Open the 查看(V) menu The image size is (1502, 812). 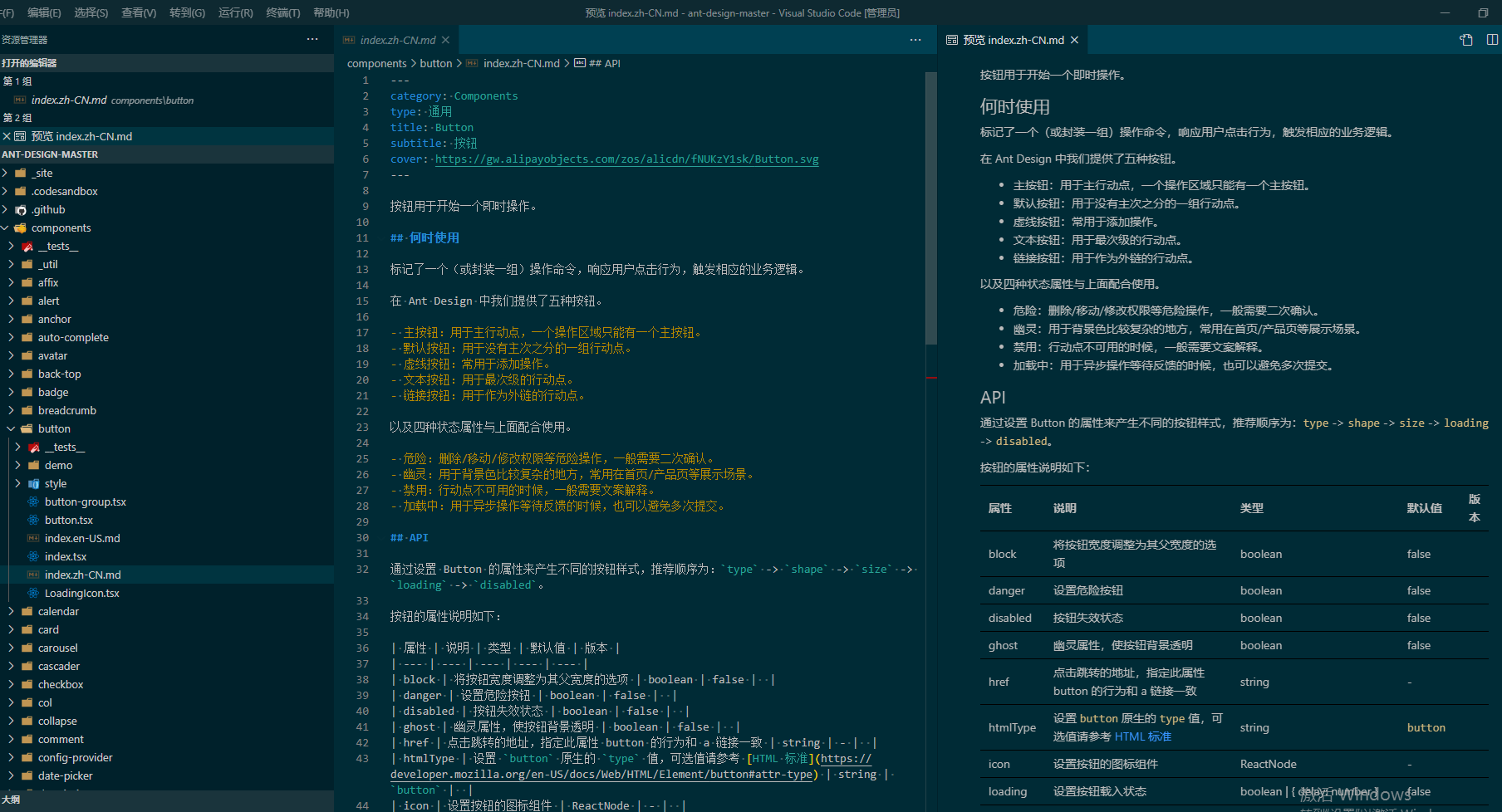pos(139,12)
